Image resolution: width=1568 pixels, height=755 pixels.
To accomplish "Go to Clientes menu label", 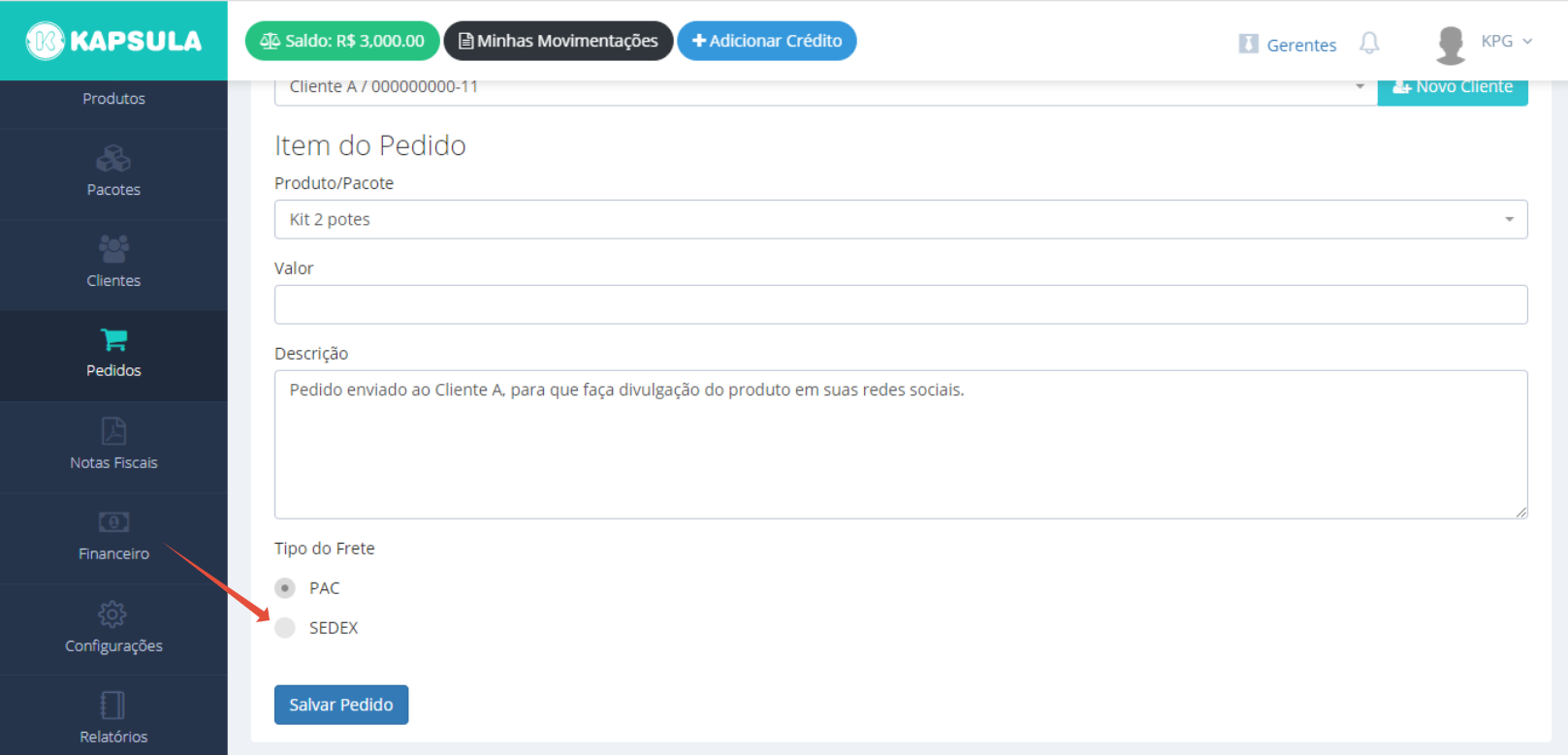I will (113, 280).
